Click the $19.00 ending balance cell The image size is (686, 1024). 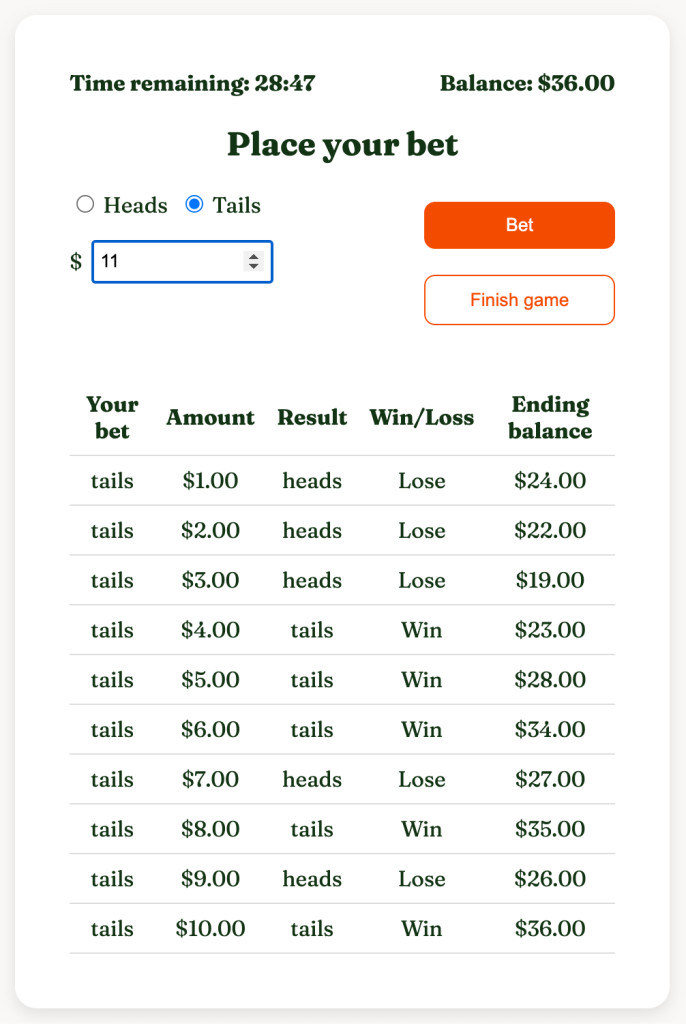tap(550, 581)
